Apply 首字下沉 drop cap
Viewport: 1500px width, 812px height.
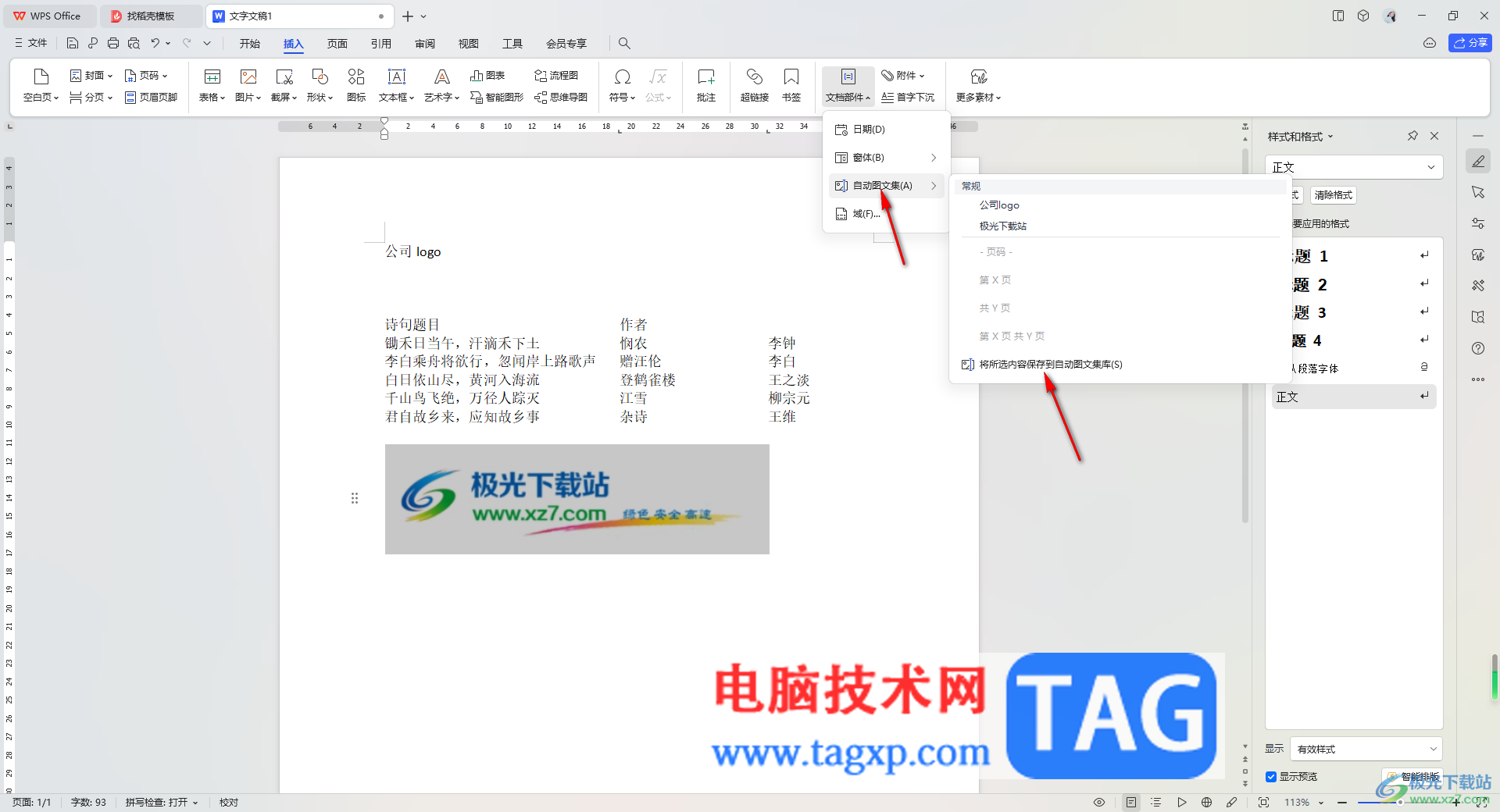908,98
